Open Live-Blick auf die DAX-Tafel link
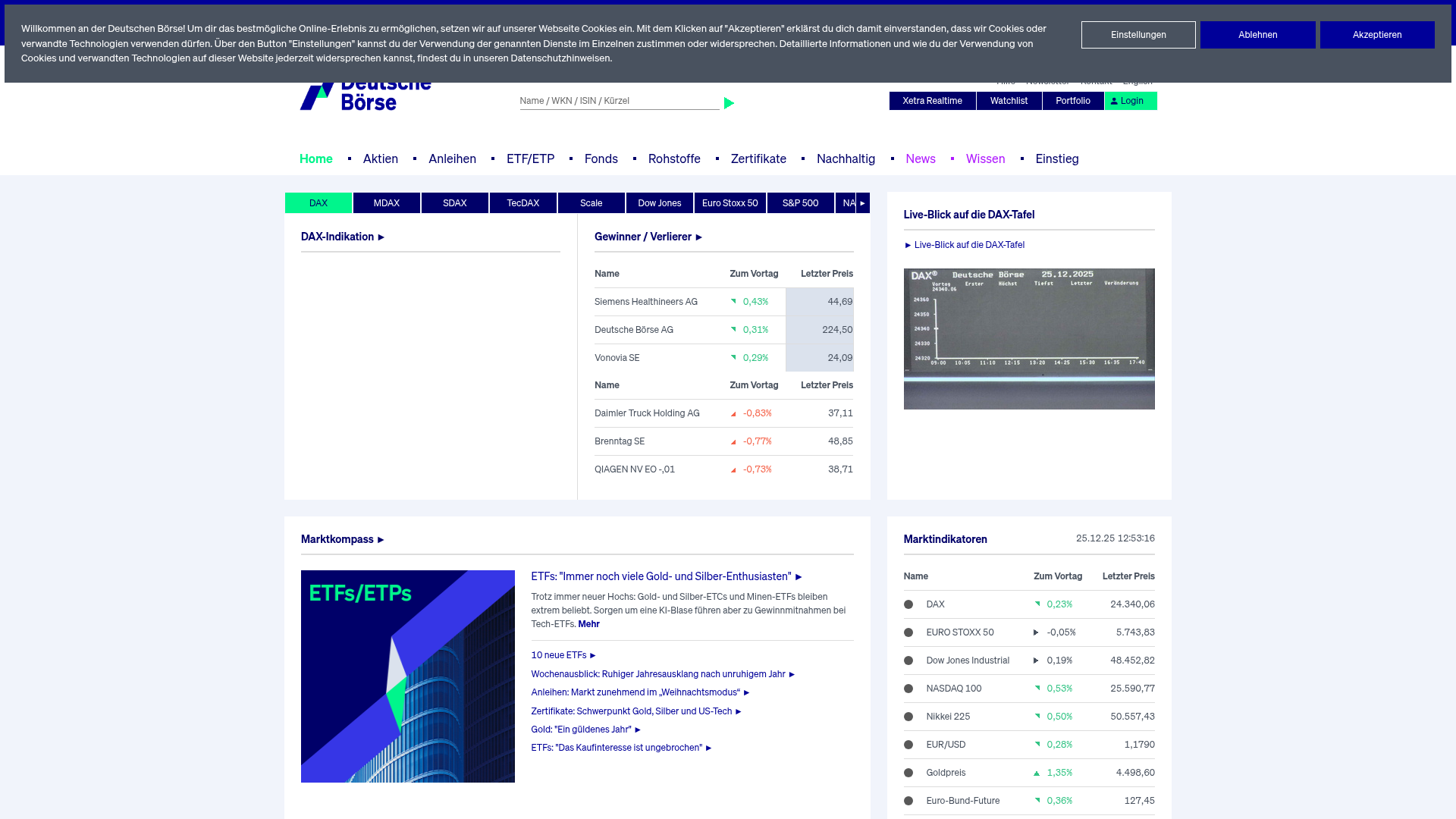This screenshot has height=819, width=1456. [965, 245]
